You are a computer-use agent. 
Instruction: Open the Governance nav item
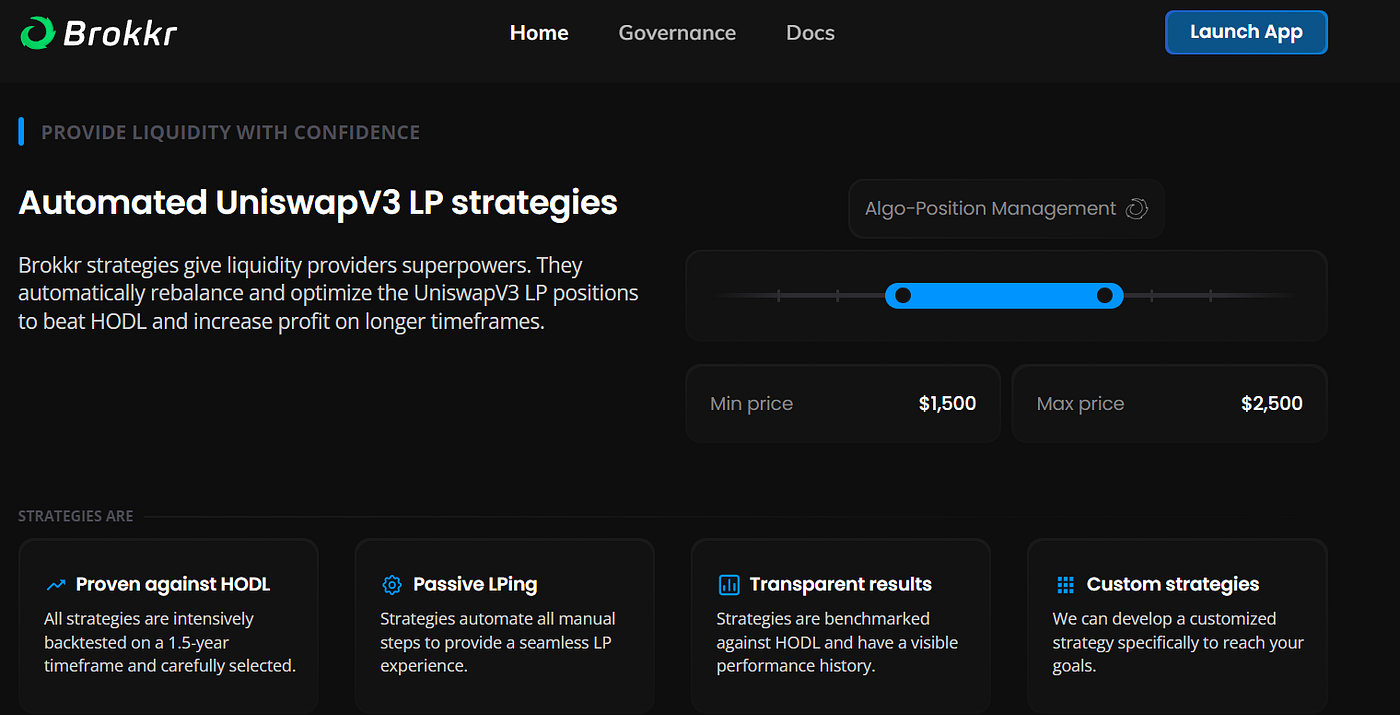pos(677,33)
